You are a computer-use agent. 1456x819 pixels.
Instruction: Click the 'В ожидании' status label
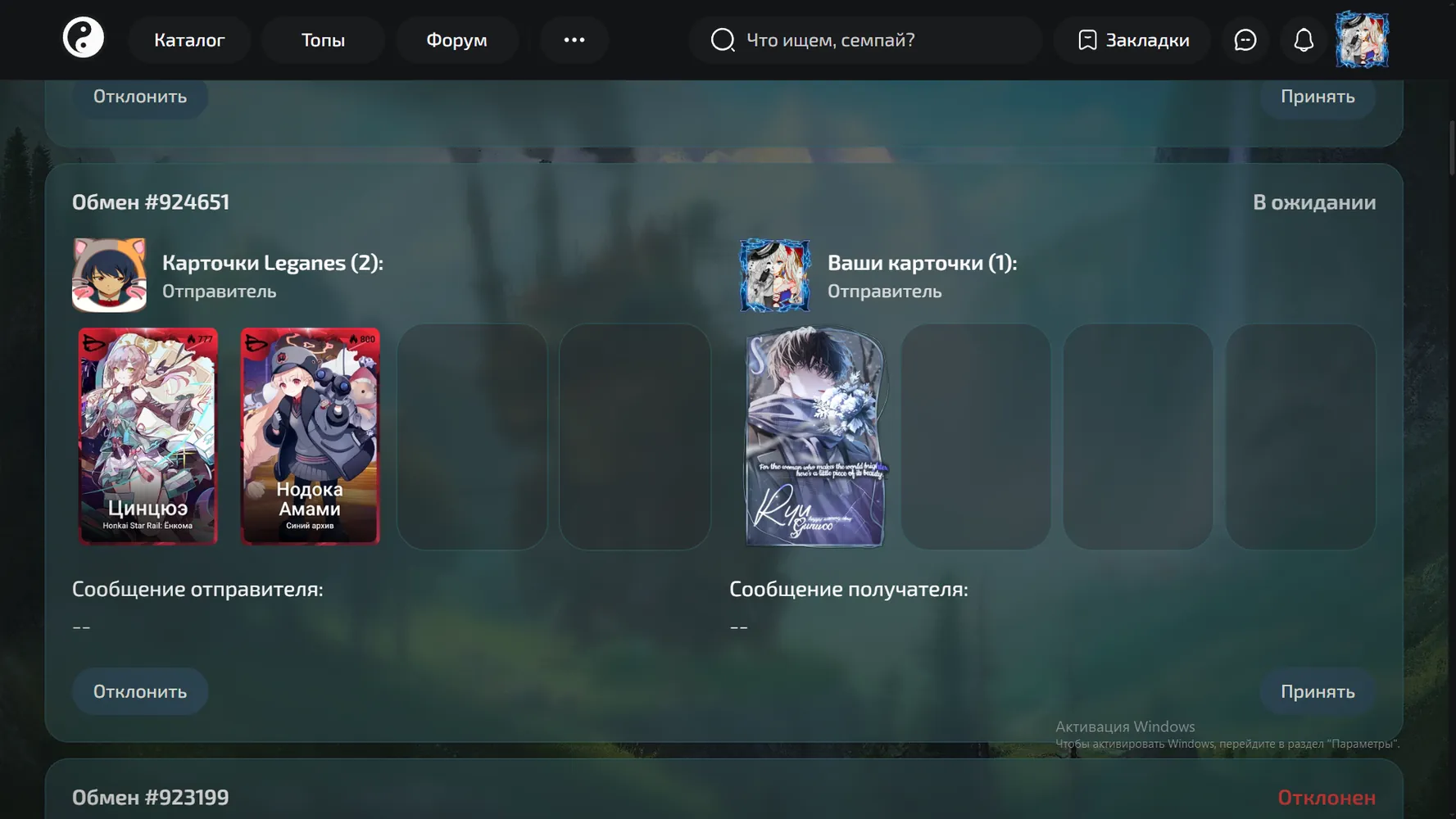pyautogui.click(x=1314, y=202)
